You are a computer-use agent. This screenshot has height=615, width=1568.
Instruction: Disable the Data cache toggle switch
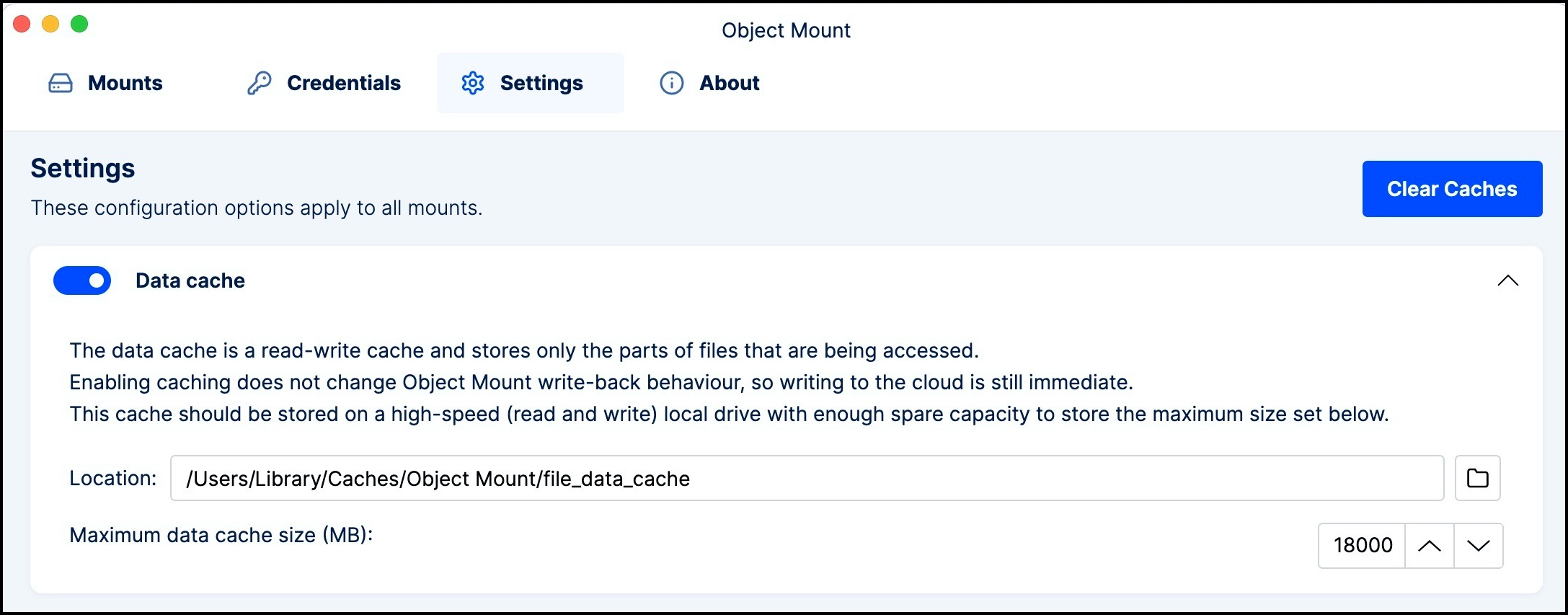pos(82,280)
